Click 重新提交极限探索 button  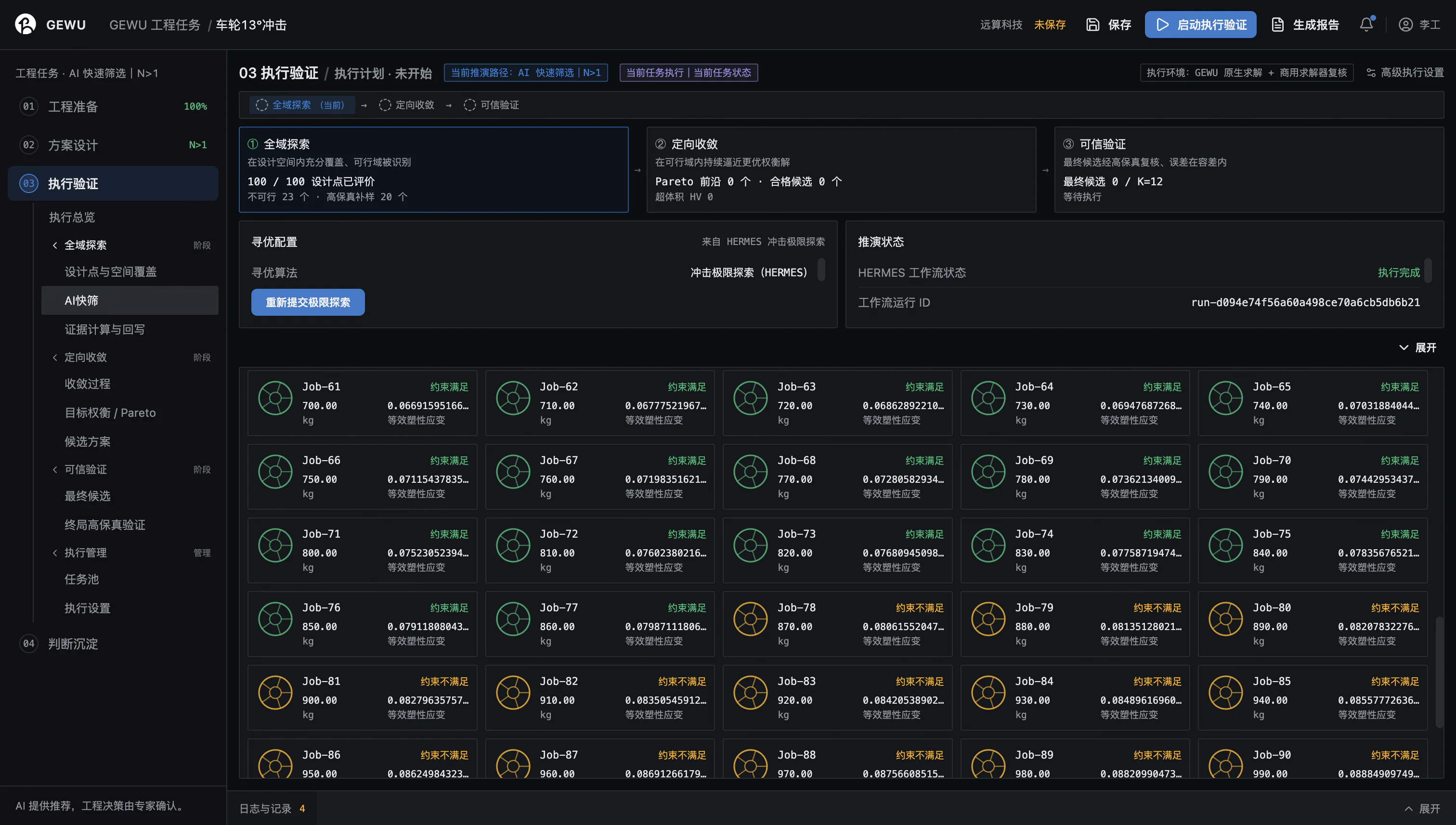(x=308, y=302)
